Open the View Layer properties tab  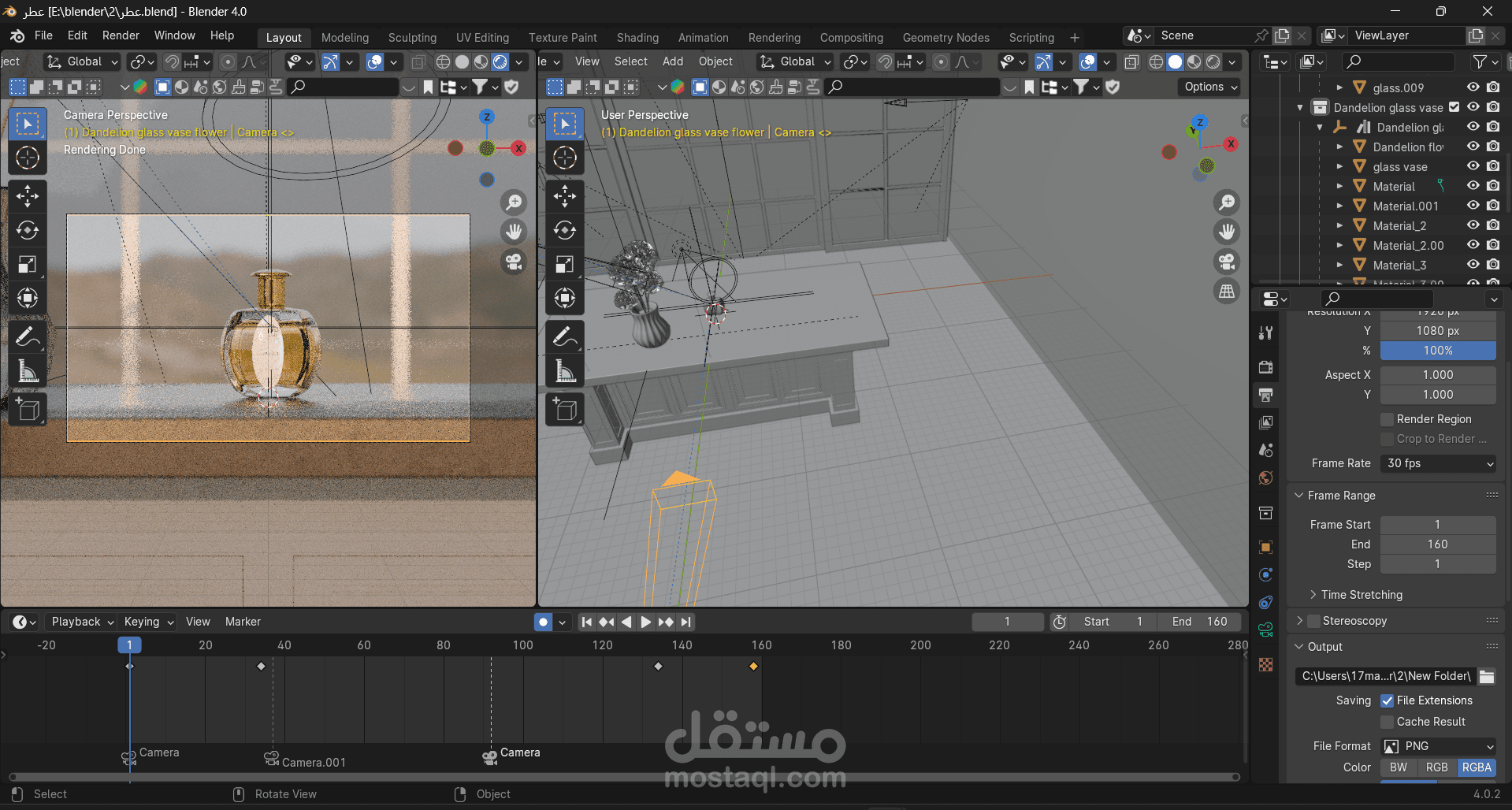[x=1265, y=422]
